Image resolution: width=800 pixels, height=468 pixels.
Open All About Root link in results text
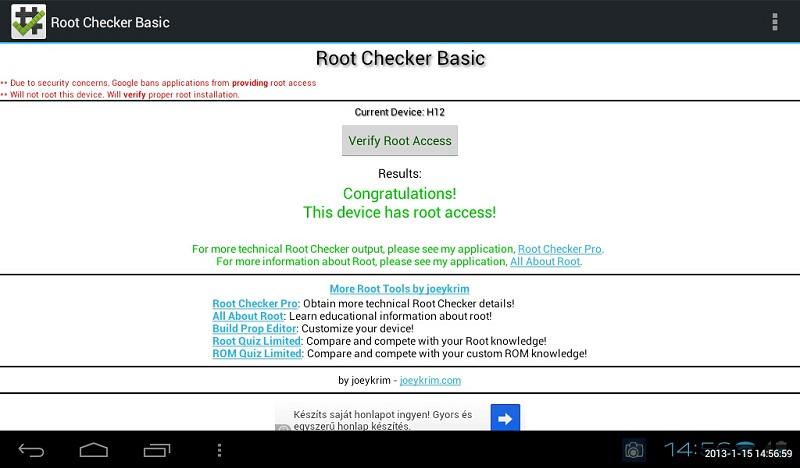coord(545,261)
